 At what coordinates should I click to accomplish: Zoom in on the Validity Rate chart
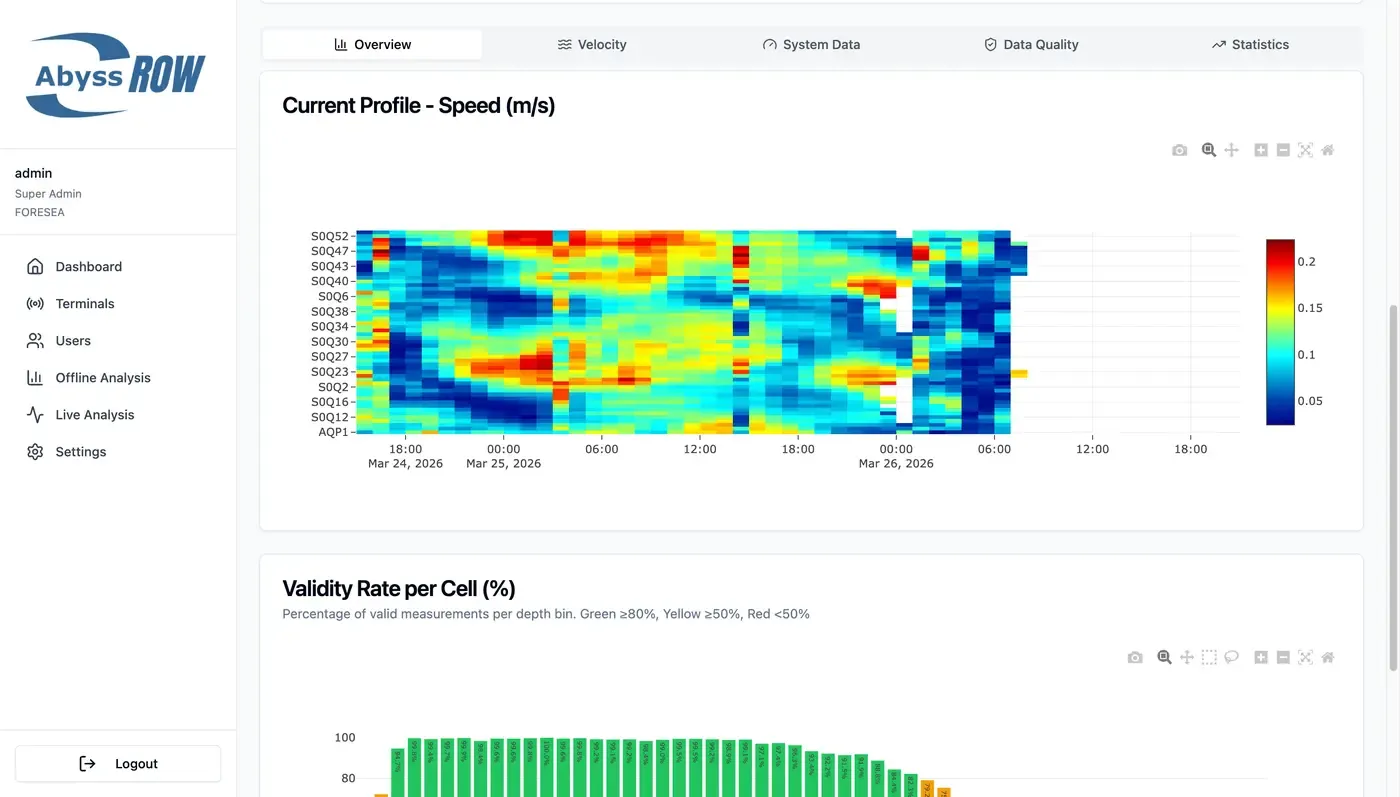[1261, 657]
